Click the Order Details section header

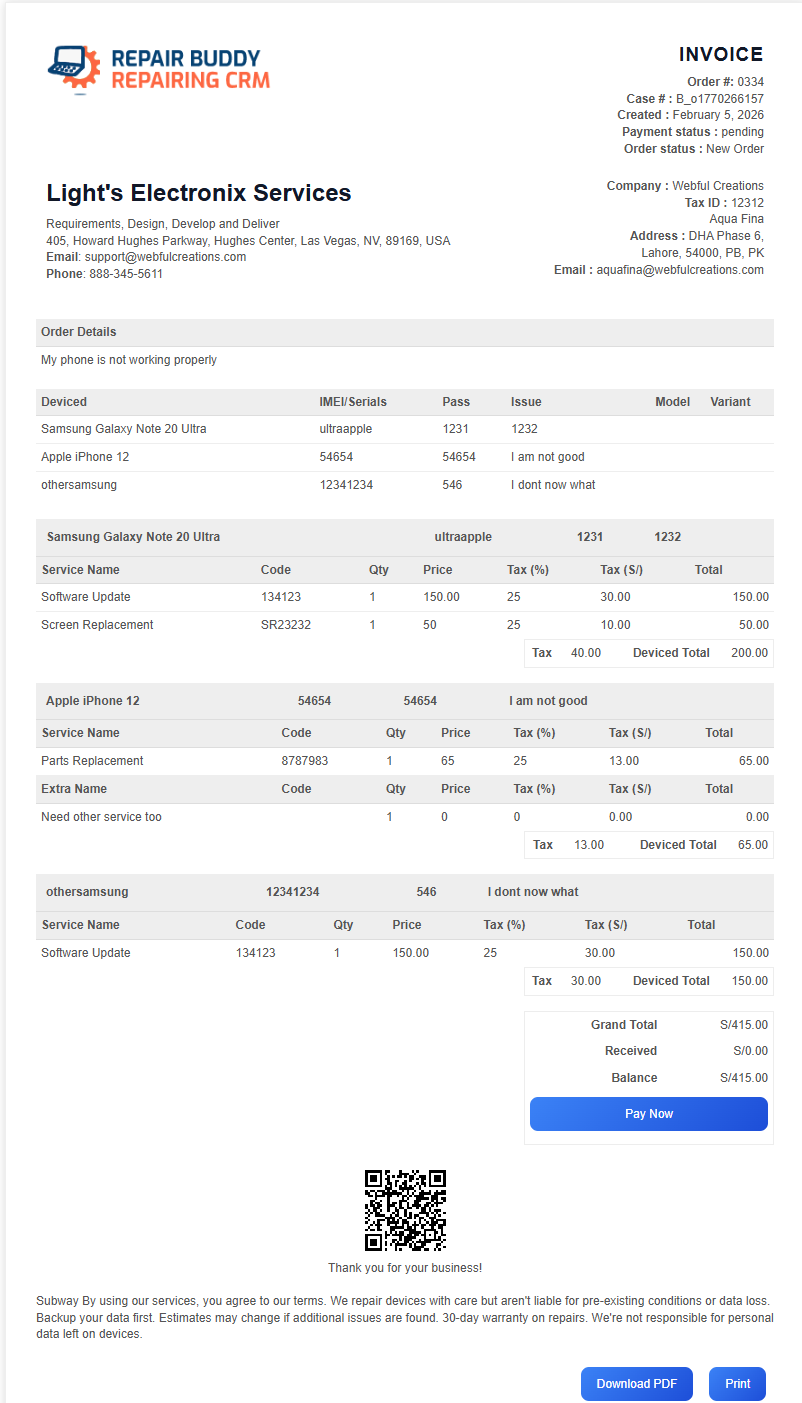tap(79, 332)
